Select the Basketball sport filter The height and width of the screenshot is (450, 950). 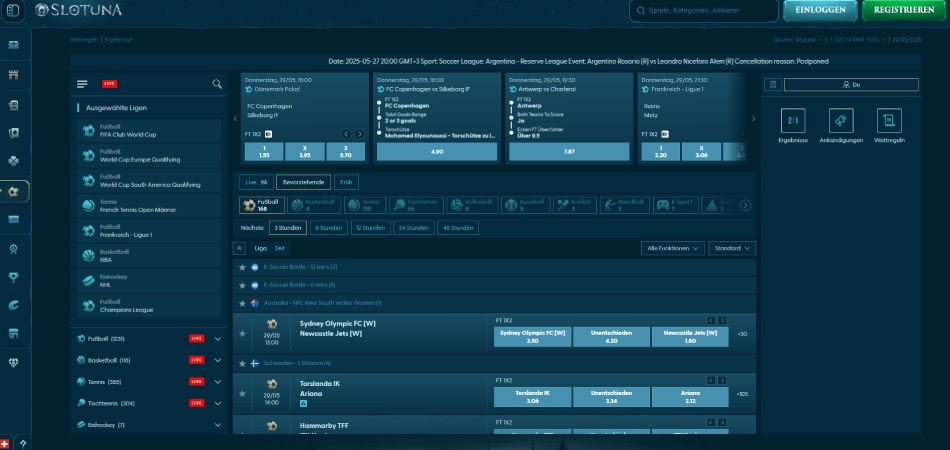tap(314, 205)
